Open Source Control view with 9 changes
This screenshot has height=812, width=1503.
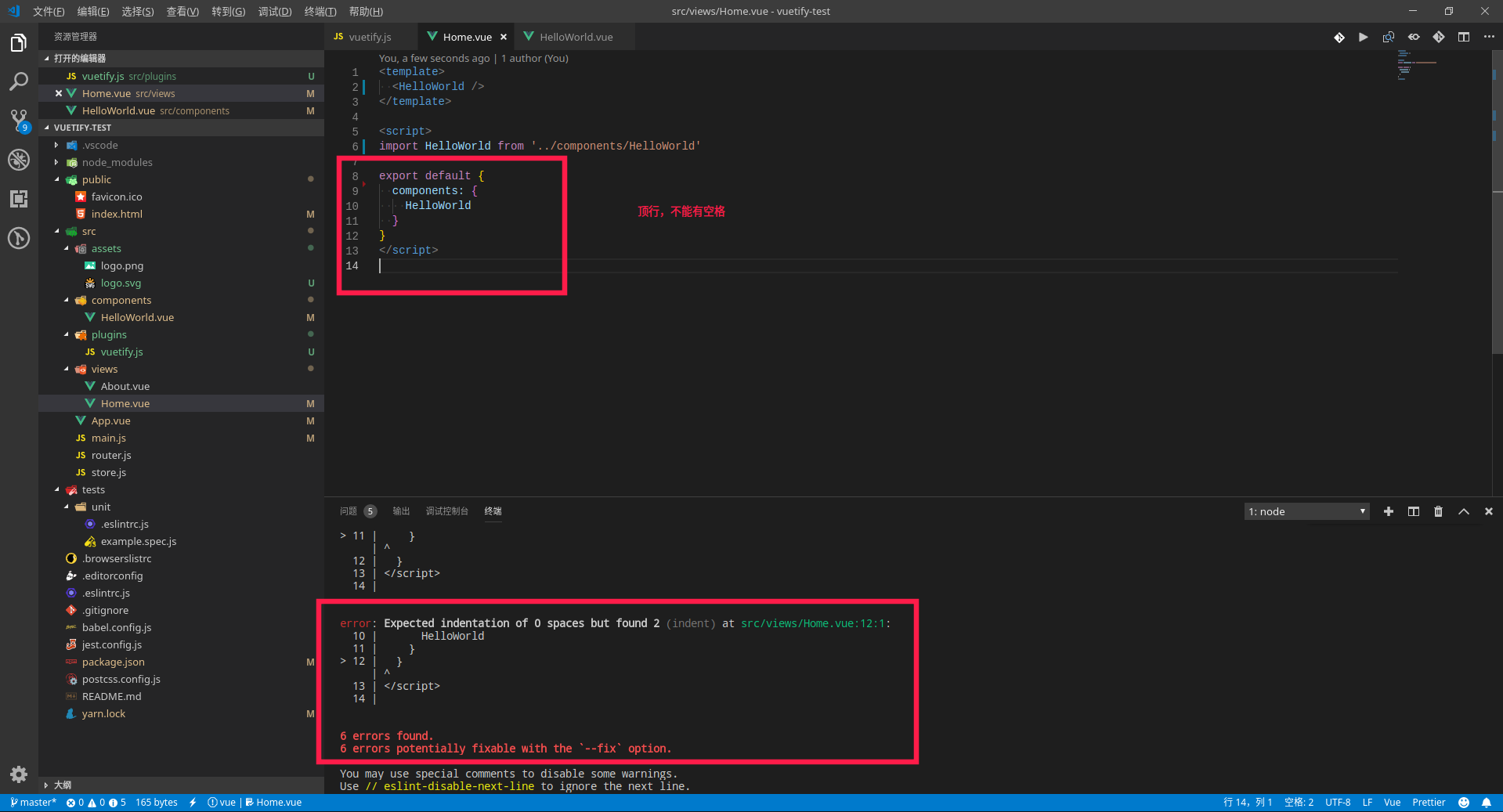click(x=19, y=121)
